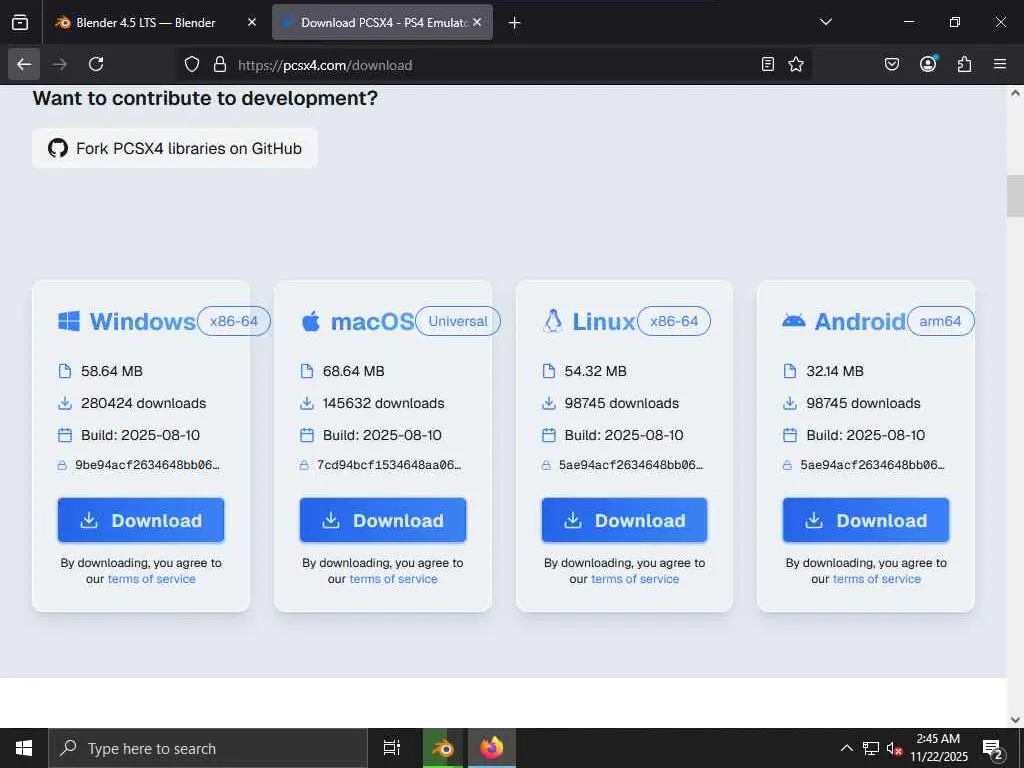Open terms of service under Windows

152,579
